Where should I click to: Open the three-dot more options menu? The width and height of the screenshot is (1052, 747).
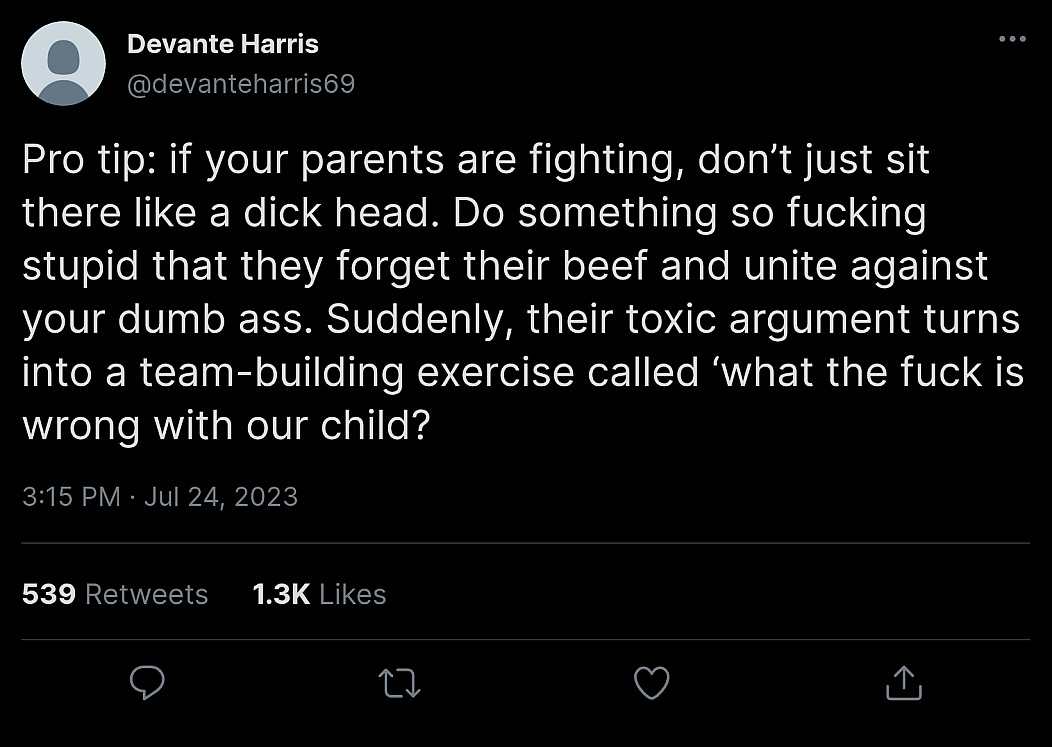[1012, 39]
